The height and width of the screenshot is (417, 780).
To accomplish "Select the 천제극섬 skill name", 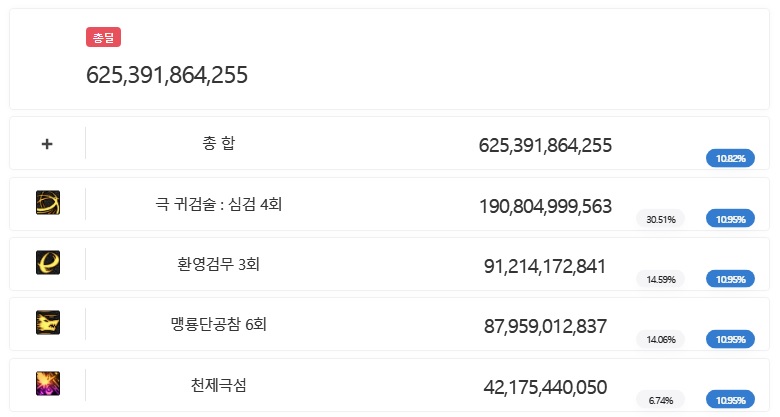I will [218, 384].
